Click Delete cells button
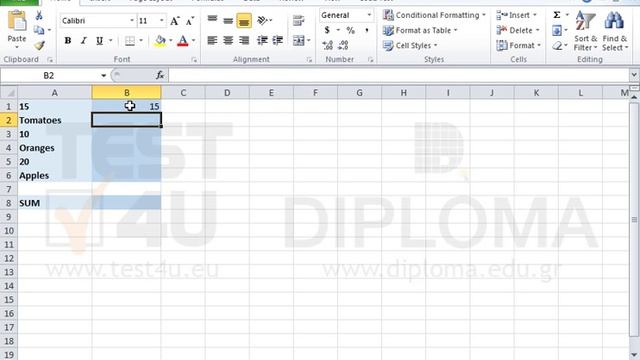Screen dimensions: 640x360 pos(518,30)
